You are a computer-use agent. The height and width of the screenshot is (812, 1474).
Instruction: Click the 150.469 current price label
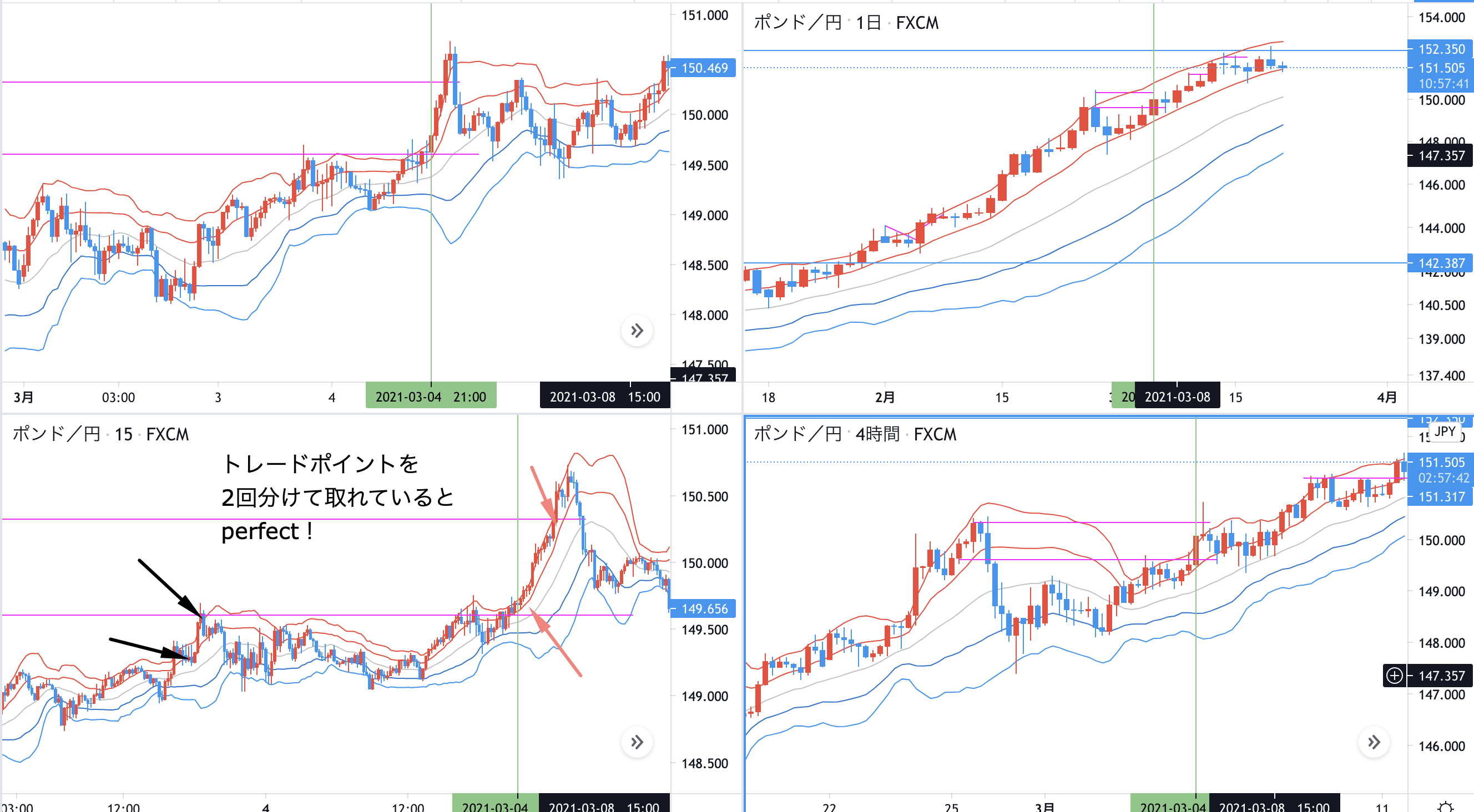[x=704, y=68]
